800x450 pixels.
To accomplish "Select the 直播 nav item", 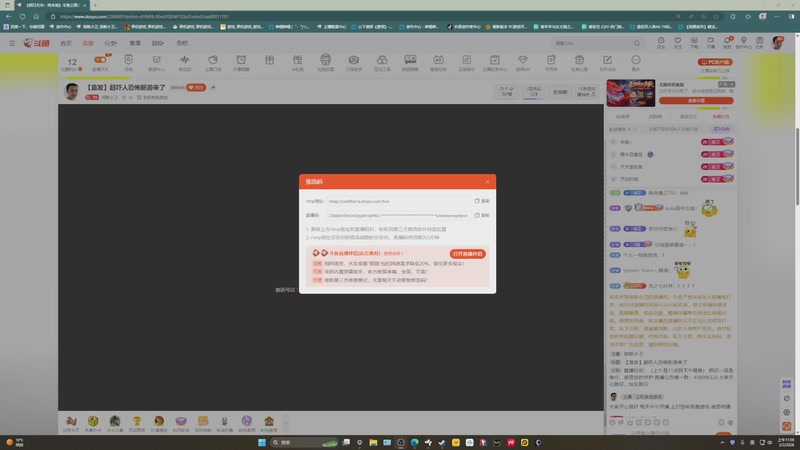I will [x=88, y=43].
